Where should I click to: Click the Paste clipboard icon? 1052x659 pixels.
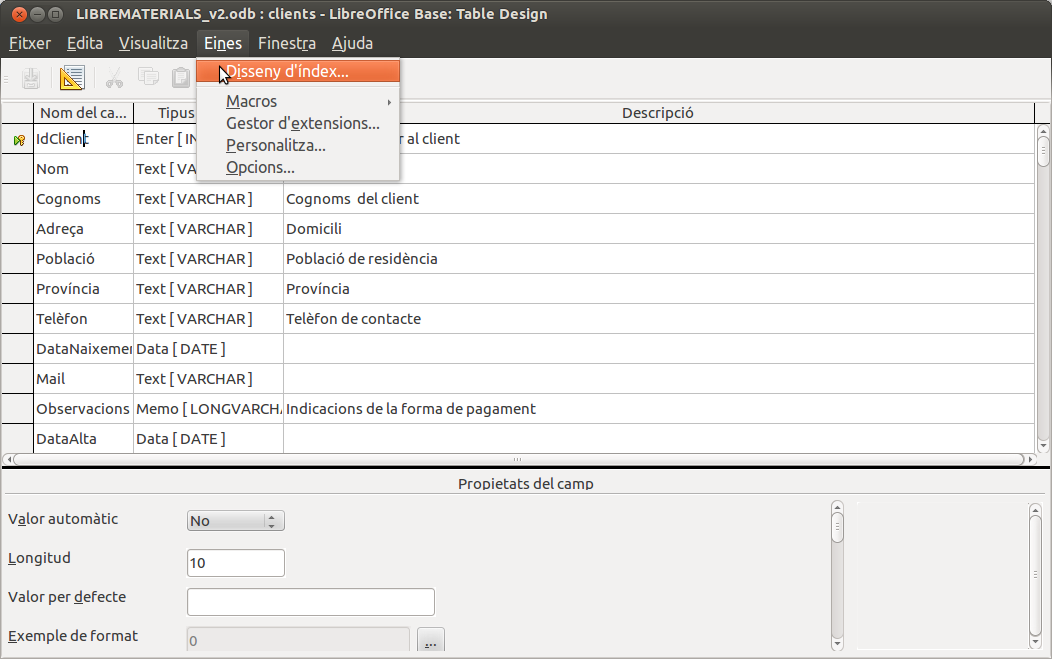click(180, 78)
